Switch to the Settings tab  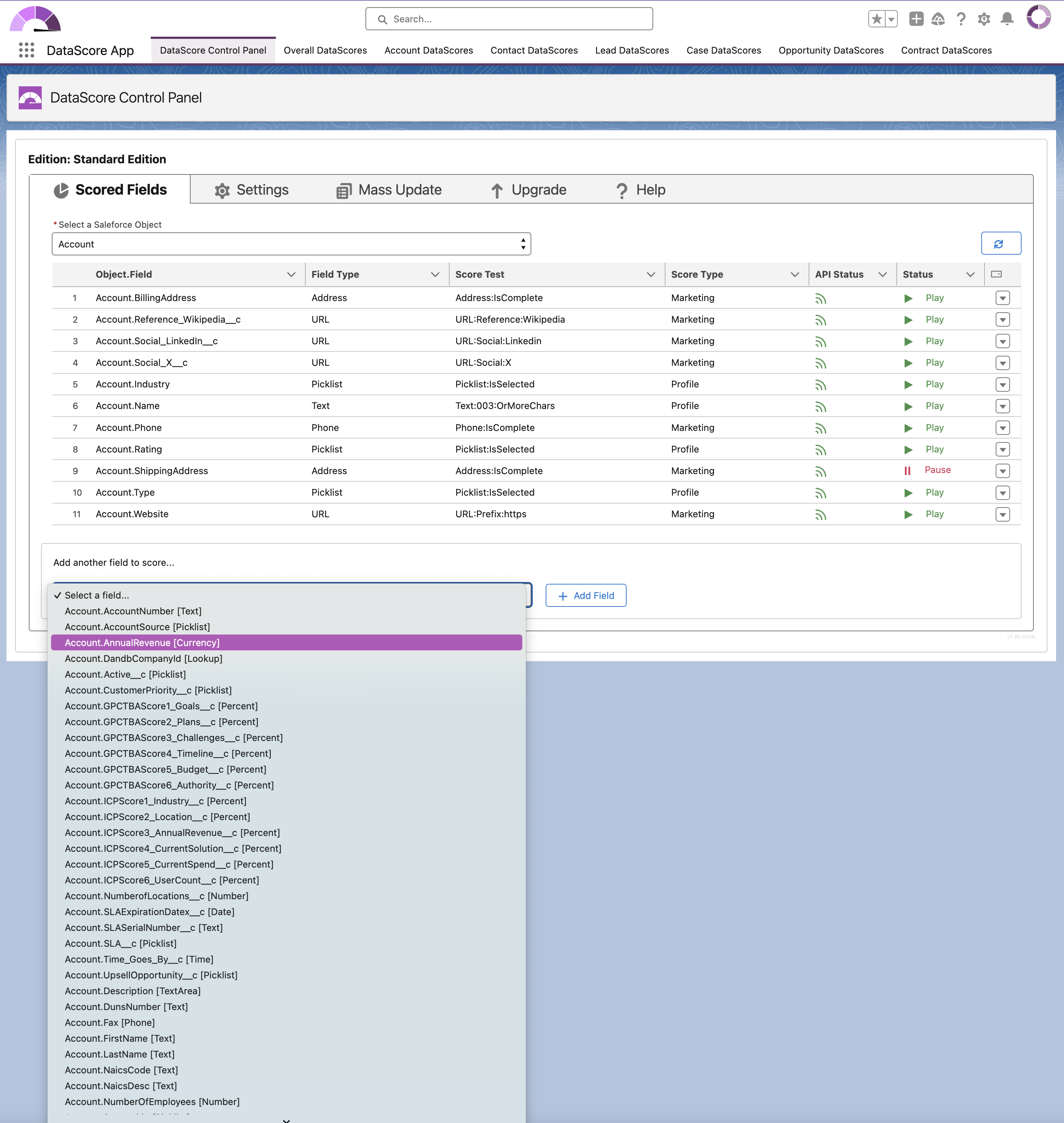click(x=251, y=190)
